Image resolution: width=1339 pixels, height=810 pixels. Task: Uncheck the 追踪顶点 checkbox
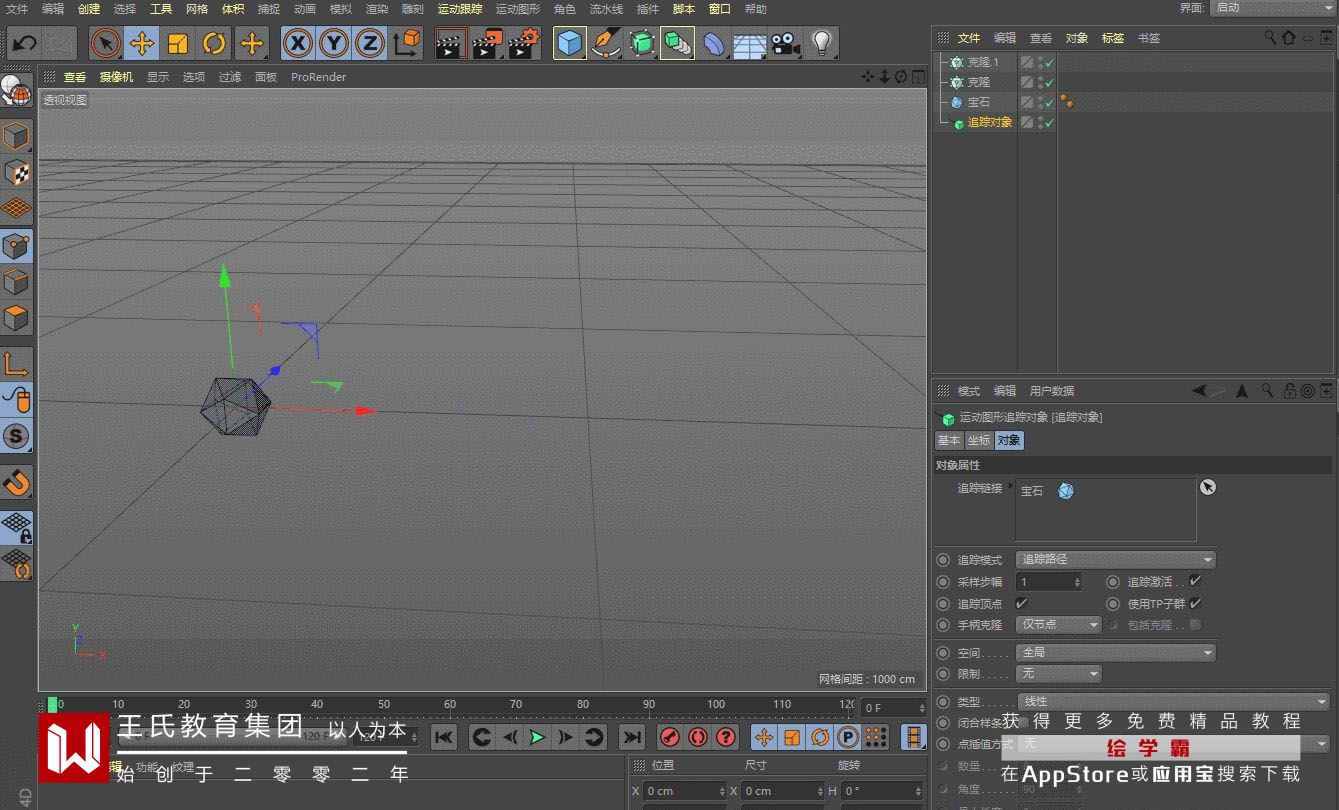pyautogui.click(x=1021, y=603)
